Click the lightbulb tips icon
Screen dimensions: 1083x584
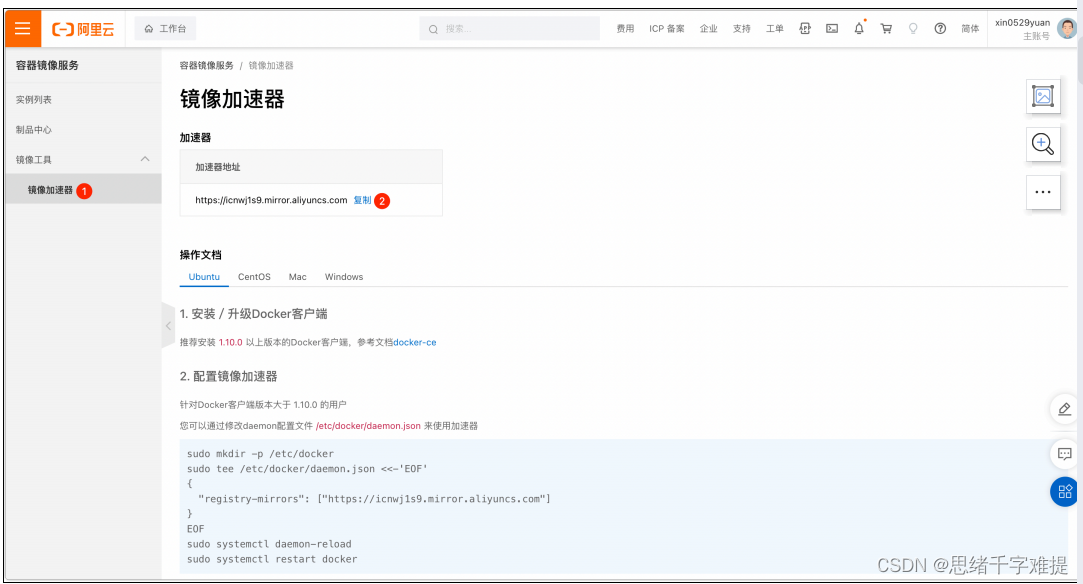(913, 28)
